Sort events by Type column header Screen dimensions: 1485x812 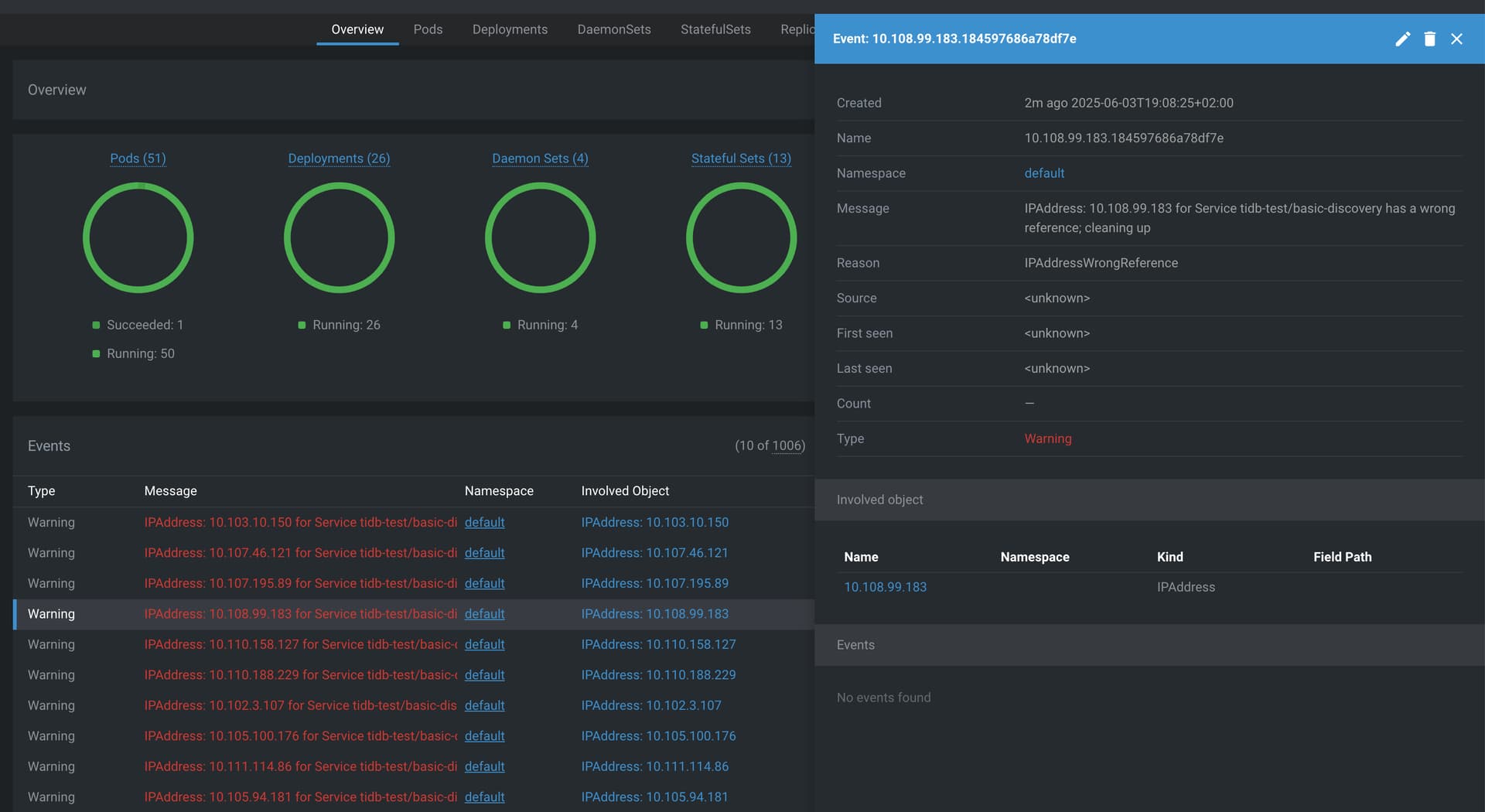(x=42, y=491)
